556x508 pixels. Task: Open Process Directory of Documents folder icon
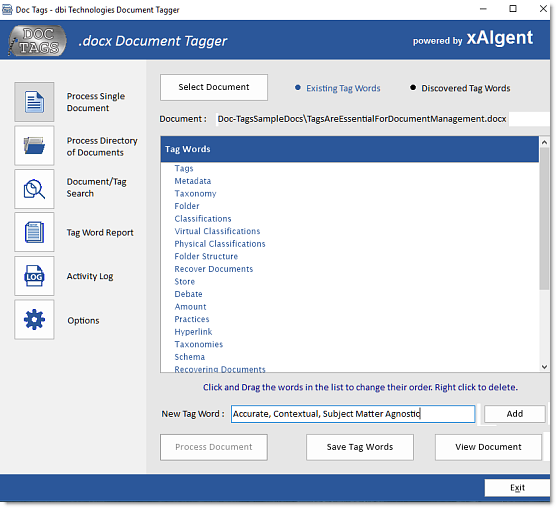click(34, 146)
